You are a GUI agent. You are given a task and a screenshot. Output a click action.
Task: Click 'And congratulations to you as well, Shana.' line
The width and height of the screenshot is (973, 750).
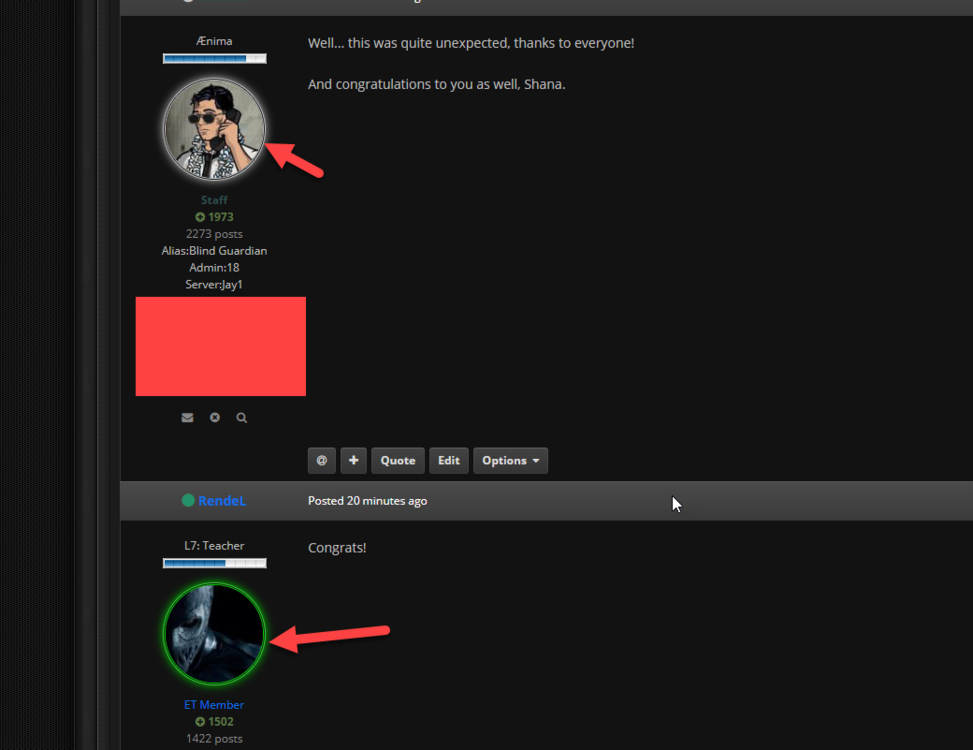pos(436,84)
